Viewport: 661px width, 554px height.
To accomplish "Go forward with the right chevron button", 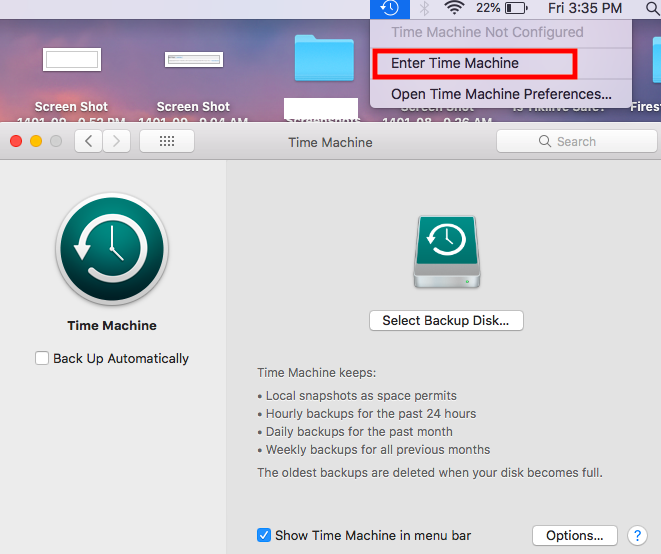I will pyautogui.click(x=116, y=141).
